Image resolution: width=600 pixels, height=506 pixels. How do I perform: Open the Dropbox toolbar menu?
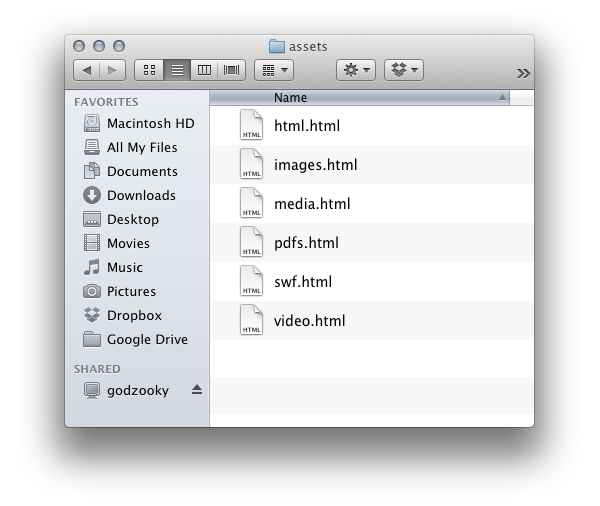point(404,70)
